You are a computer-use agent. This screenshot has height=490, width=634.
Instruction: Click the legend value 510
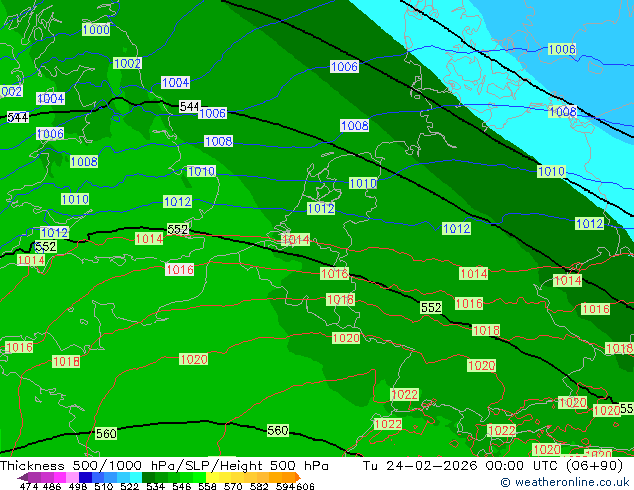pyautogui.click(x=104, y=486)
